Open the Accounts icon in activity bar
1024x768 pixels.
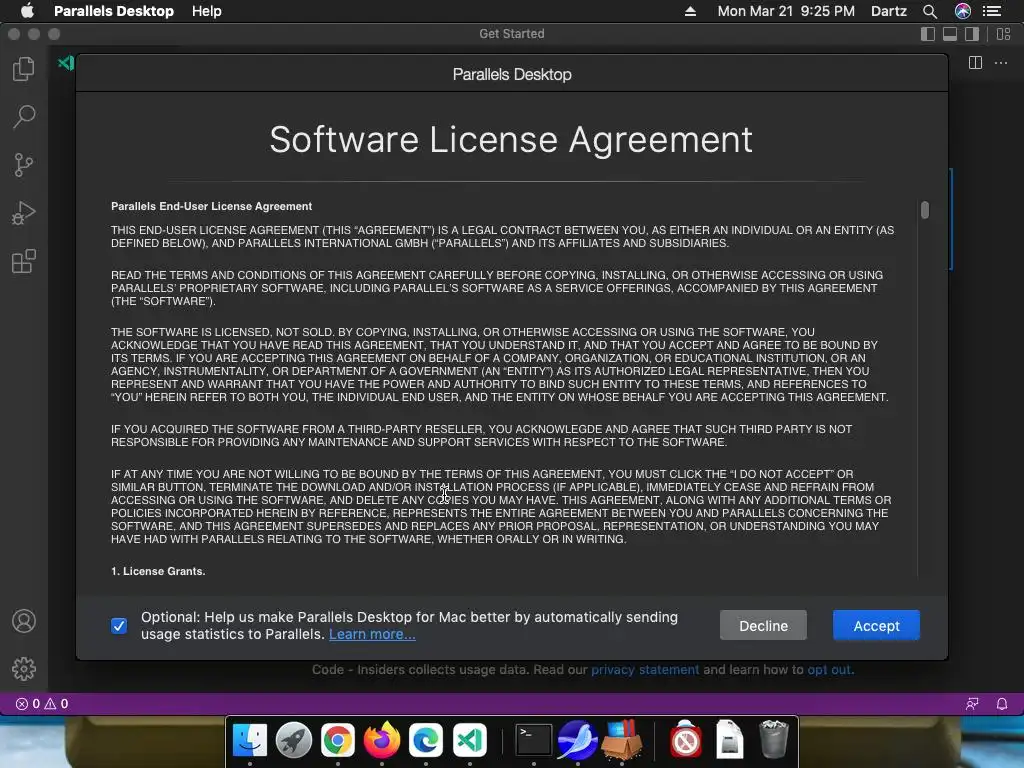point(24,621)
